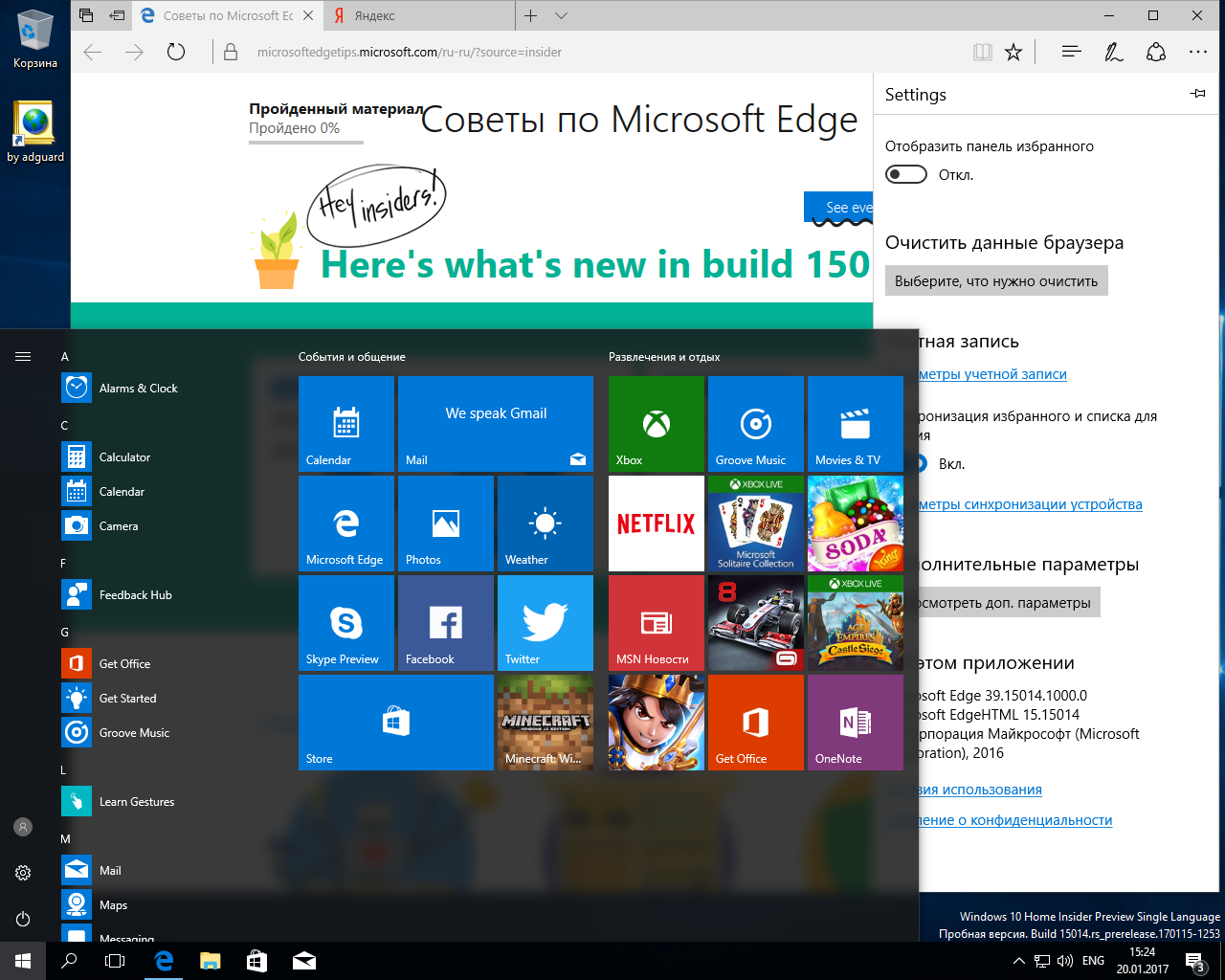Open Start menu Settings gear
The image size is (1225, 980).
tap(23, 873)
